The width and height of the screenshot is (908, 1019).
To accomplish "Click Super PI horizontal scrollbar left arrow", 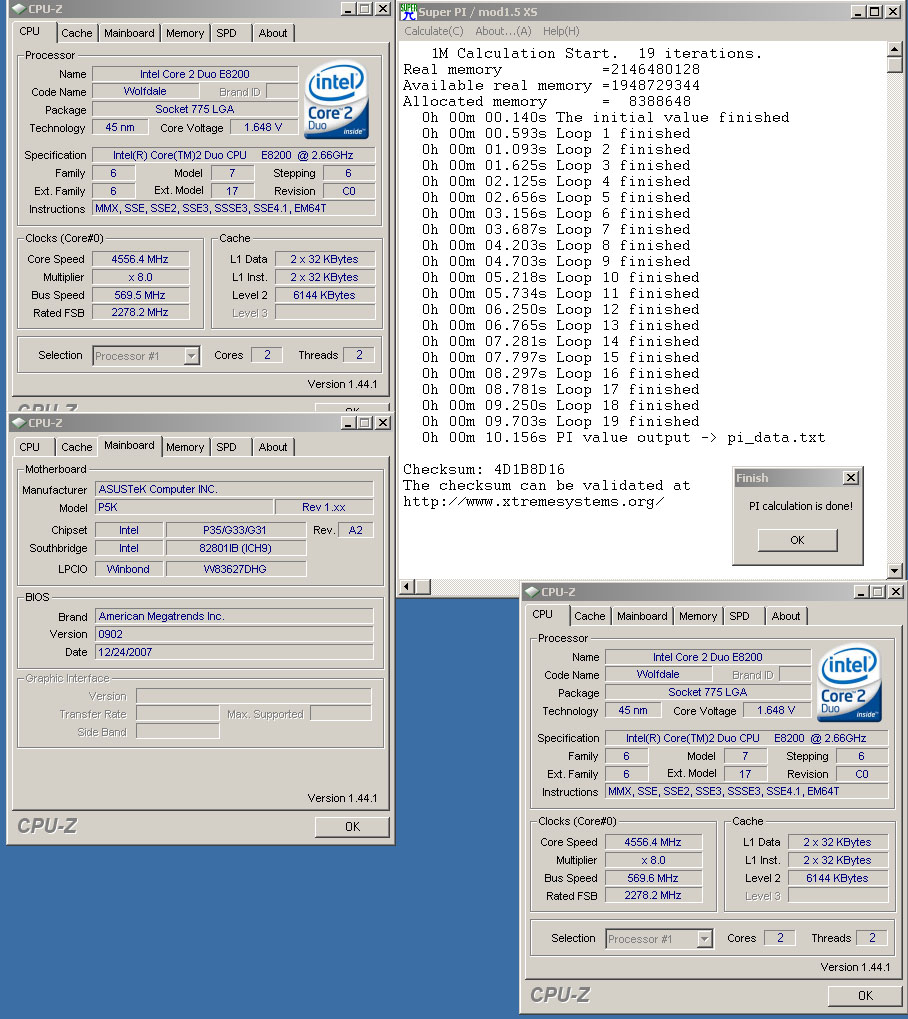I will 406,587.
